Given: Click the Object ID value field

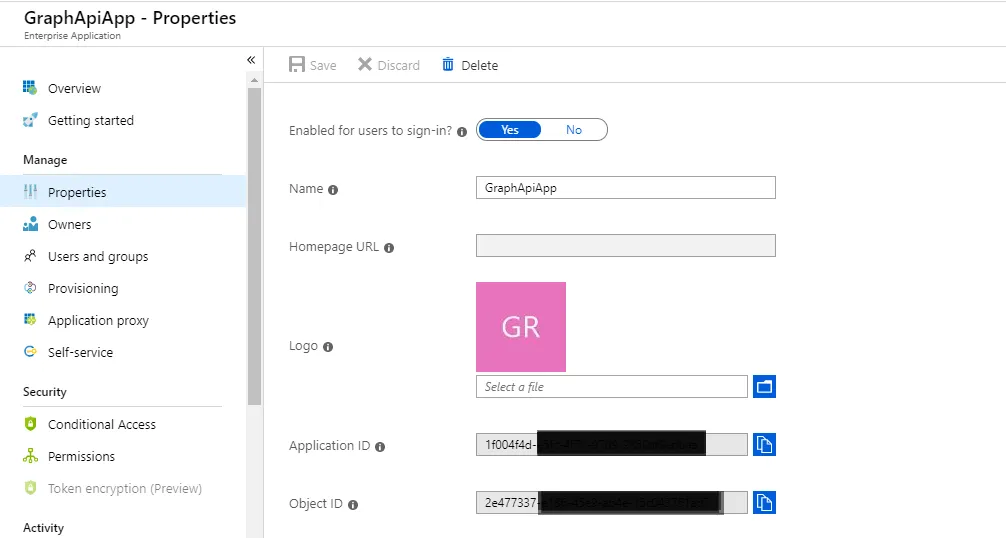Looking at the screenshot, I should click(x=611, y=503).
